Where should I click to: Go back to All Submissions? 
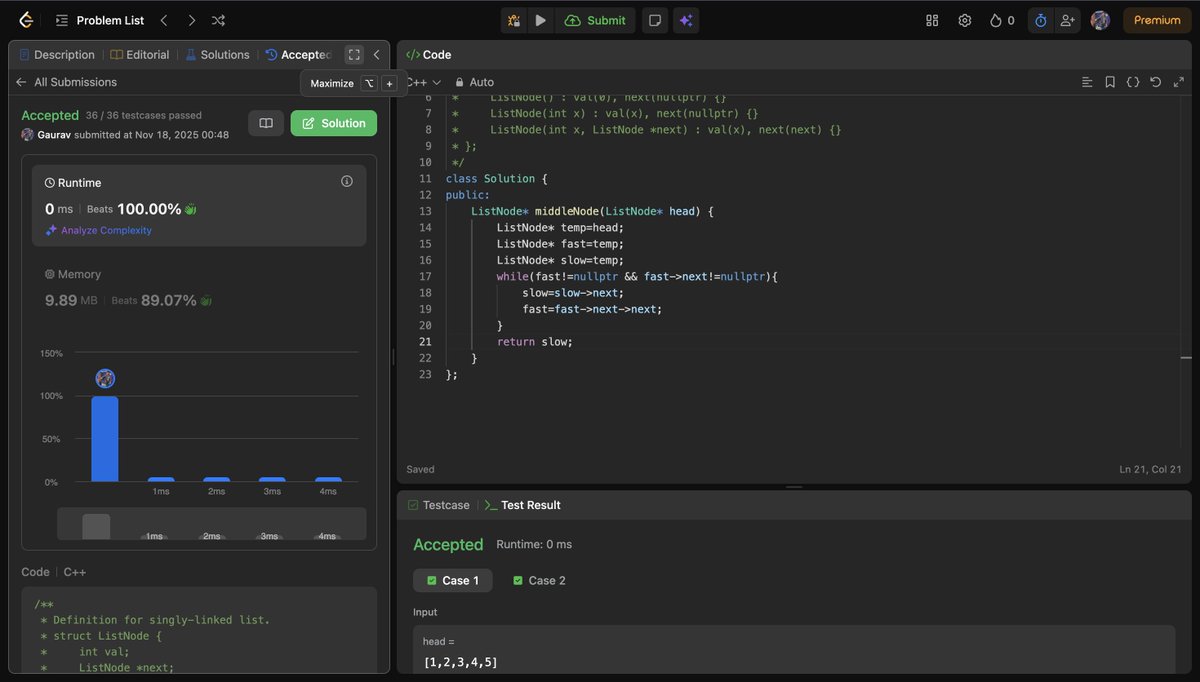coord(66,82)
